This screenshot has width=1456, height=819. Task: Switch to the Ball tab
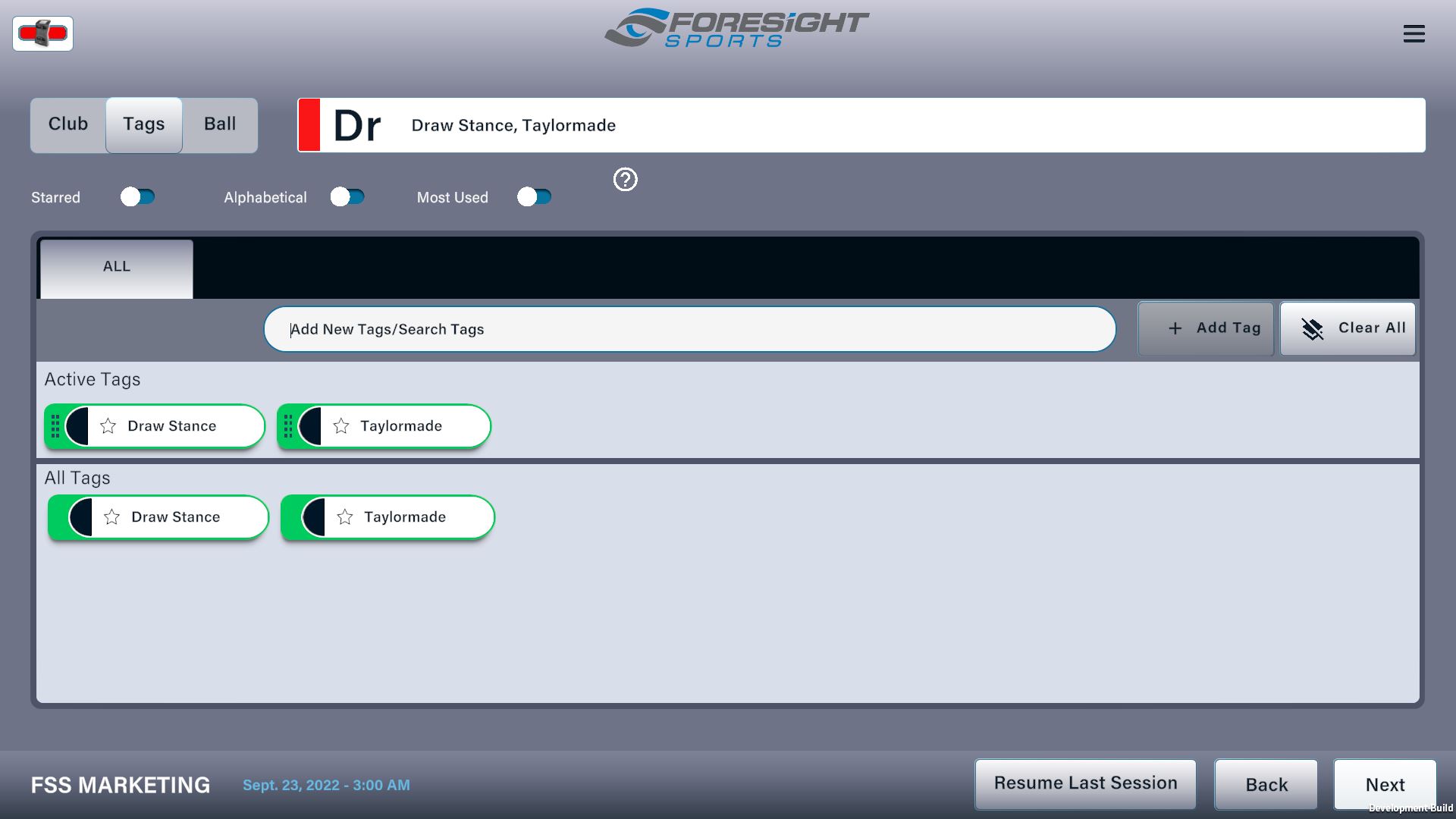(x=220, y=124)
